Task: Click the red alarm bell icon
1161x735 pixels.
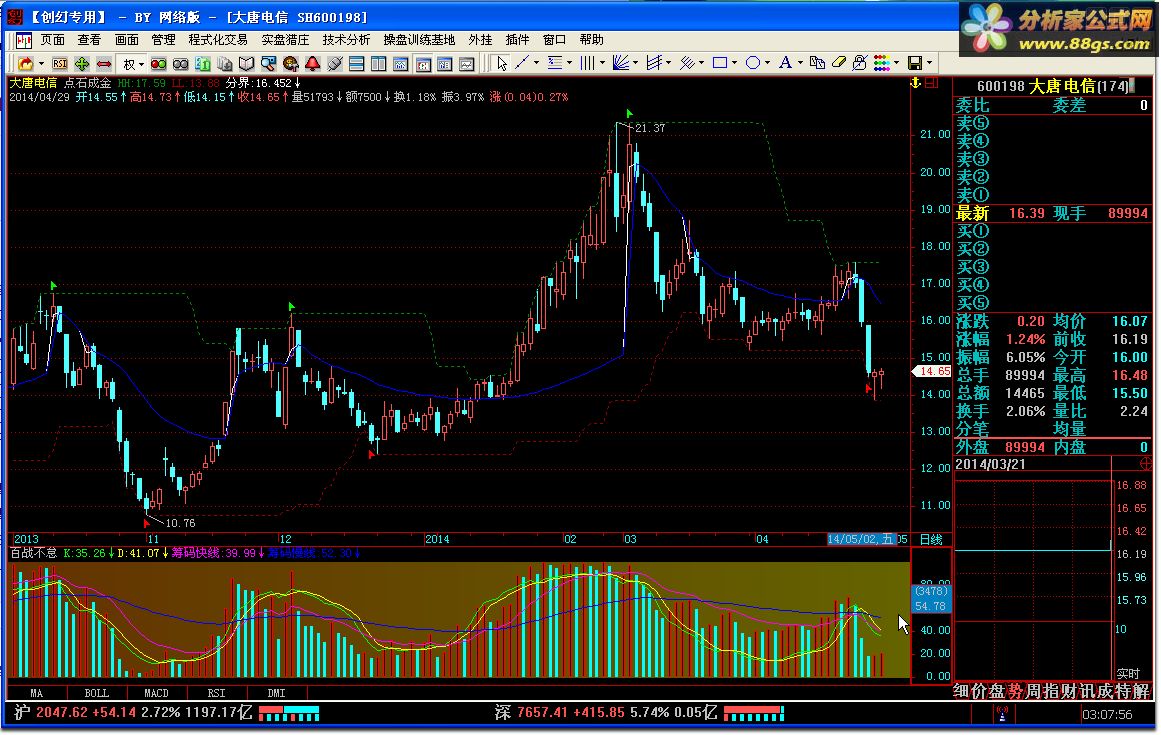Action: (312, 64)
